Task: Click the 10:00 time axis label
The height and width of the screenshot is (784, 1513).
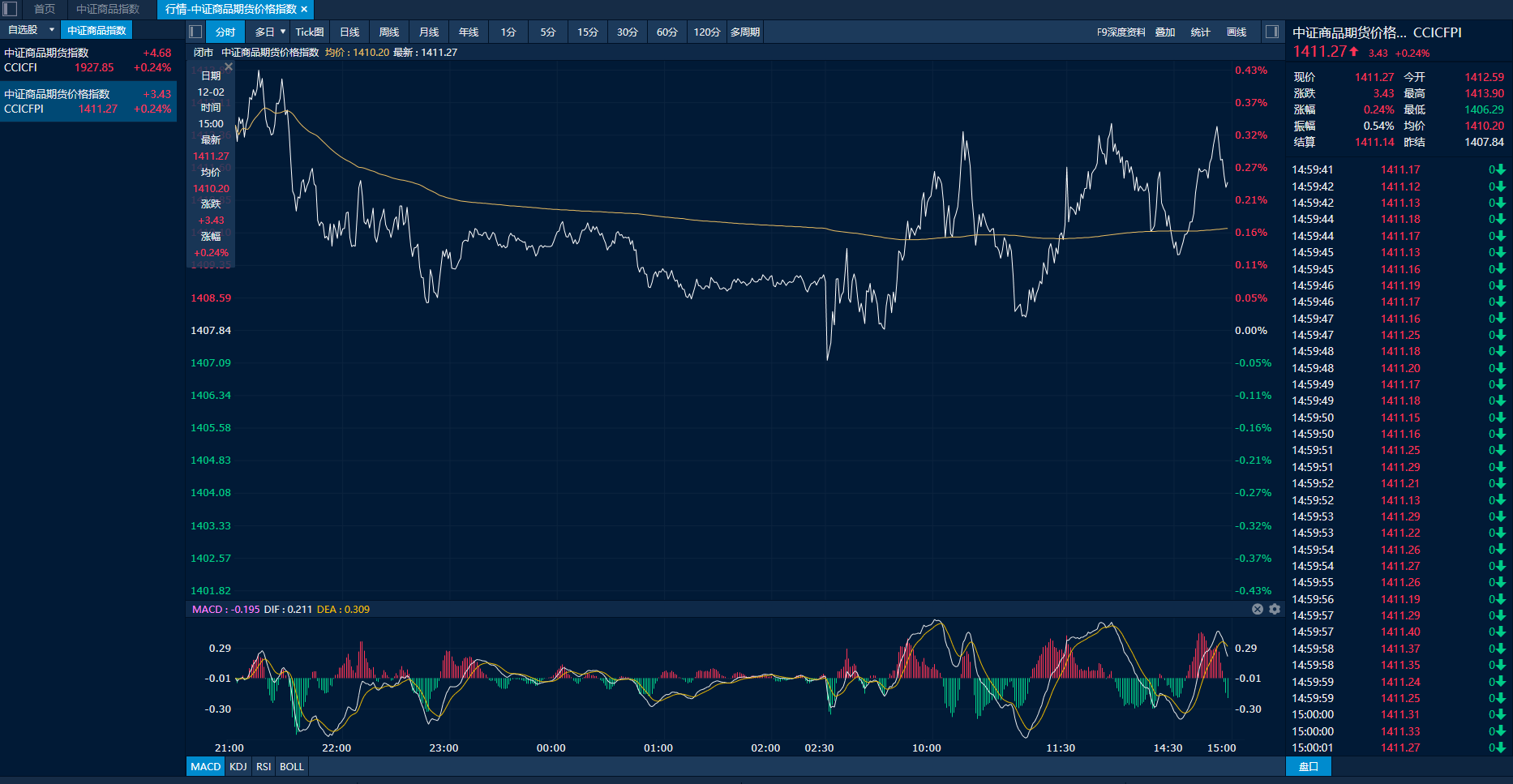Action: pos(926,748)
